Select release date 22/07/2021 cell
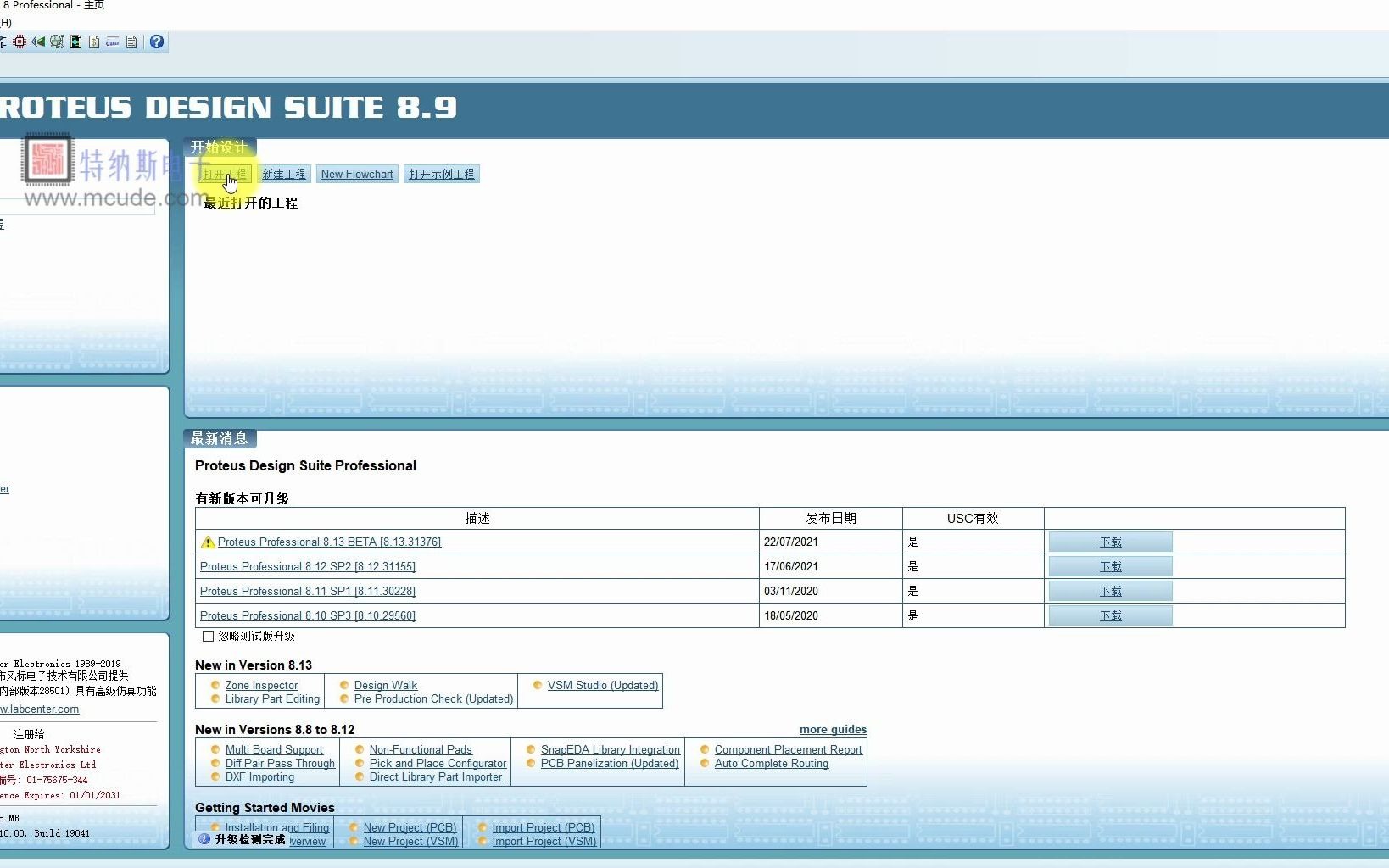 click(x=831, y=542)
